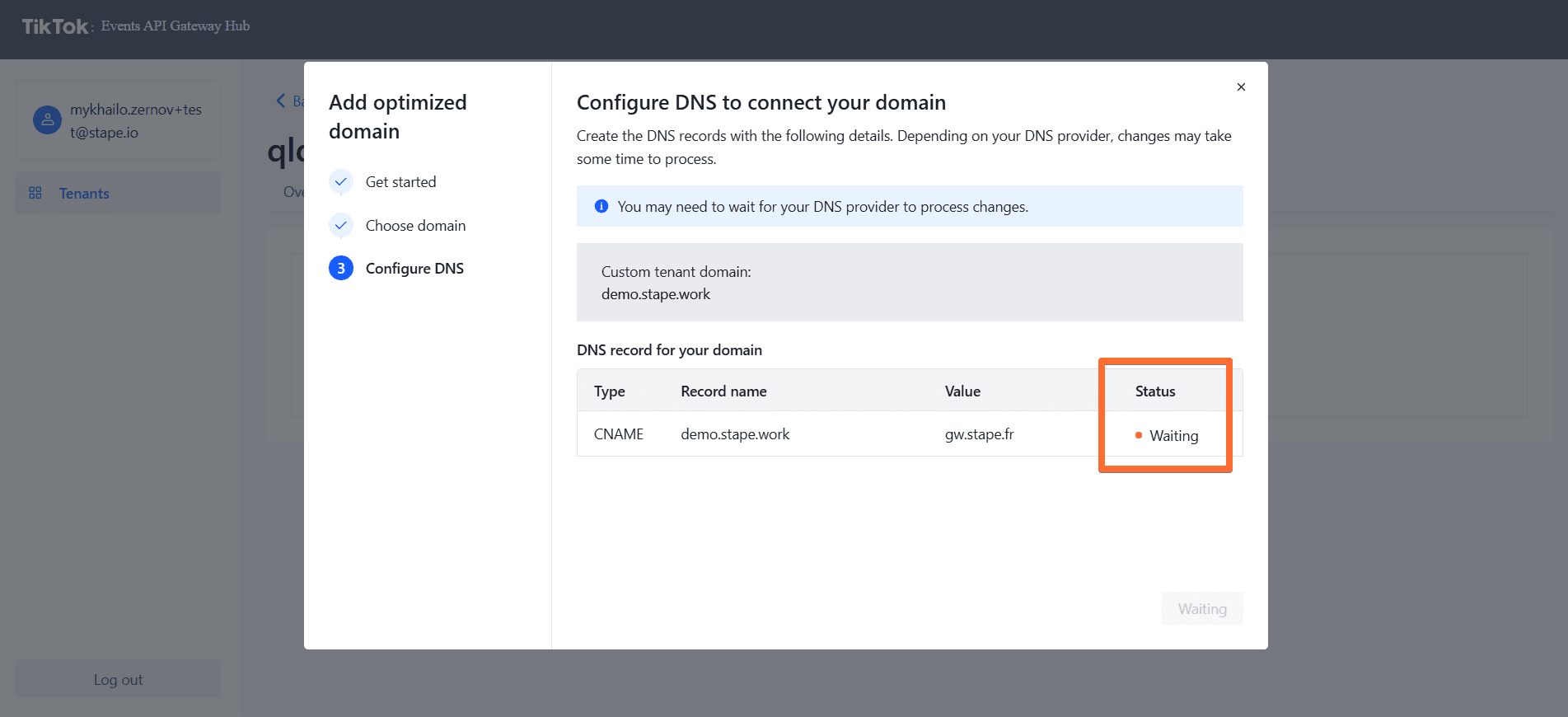
Task: Click the Configure DNS to connect heading
Action: click(x=761, y=102)
